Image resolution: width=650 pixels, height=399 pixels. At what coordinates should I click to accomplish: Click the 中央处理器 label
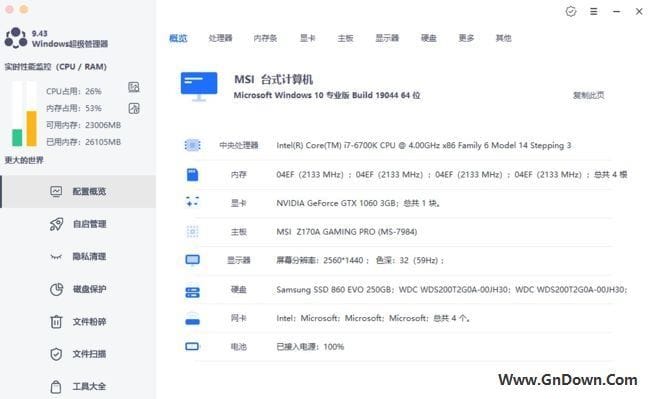point(239,145)
